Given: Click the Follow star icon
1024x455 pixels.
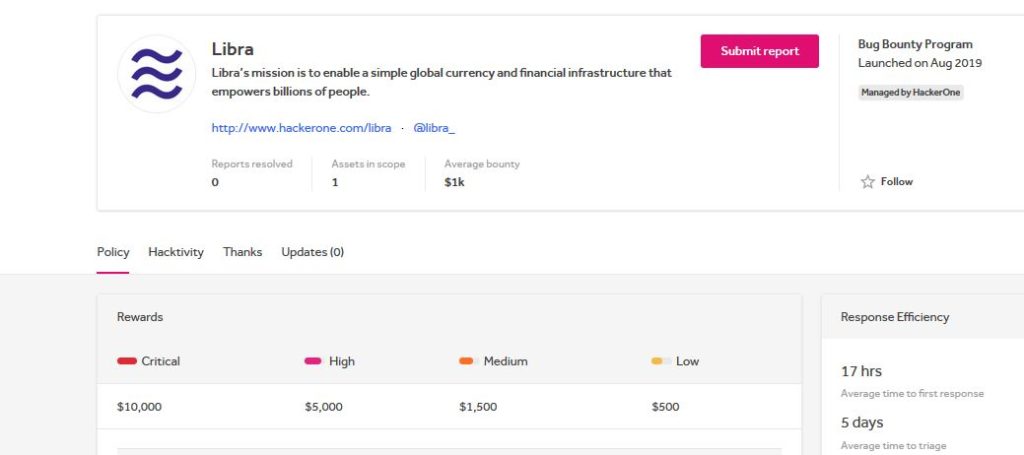Looking at the screenshot, I should click(x=867, y=181).
